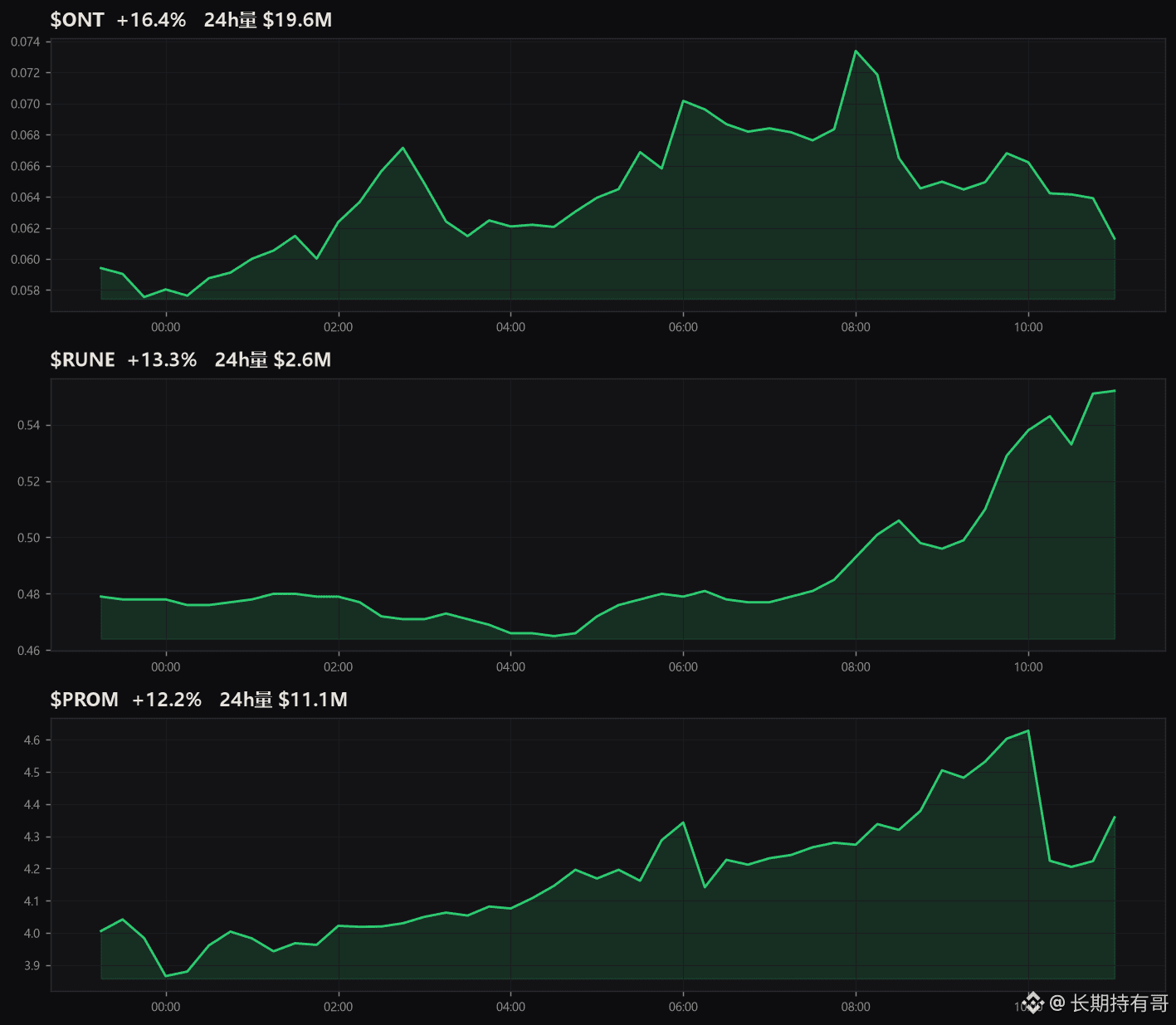1176x1025 pixels.
Task: Click the 0.058 price axis label
Action: (x=25, y=290)
